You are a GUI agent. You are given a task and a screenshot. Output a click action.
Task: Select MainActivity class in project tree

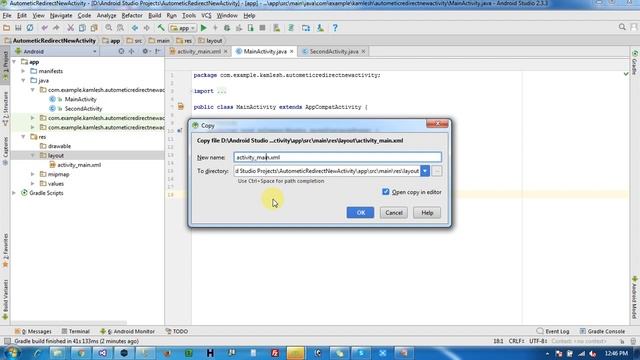click(x=80, y=99)
